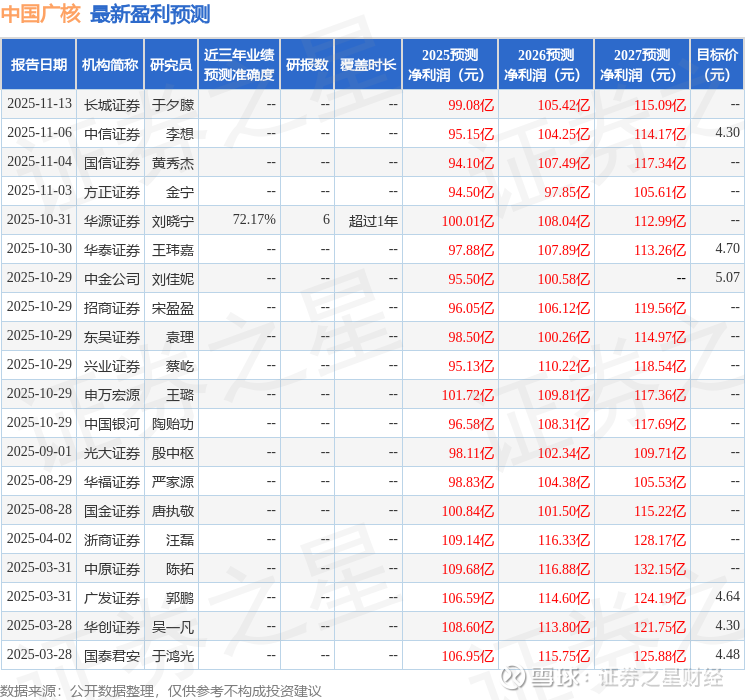Screen dimensions: 745x700
Task: Click the 兴业证券 institution cell
Action: click(x=112, y=366)
